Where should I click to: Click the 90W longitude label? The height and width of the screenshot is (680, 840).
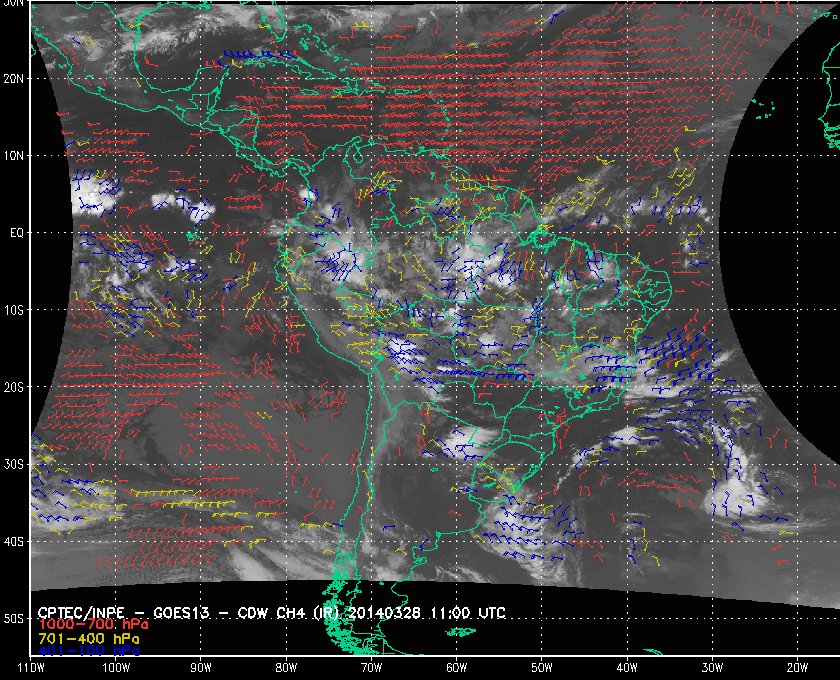[x=201, y=667]
